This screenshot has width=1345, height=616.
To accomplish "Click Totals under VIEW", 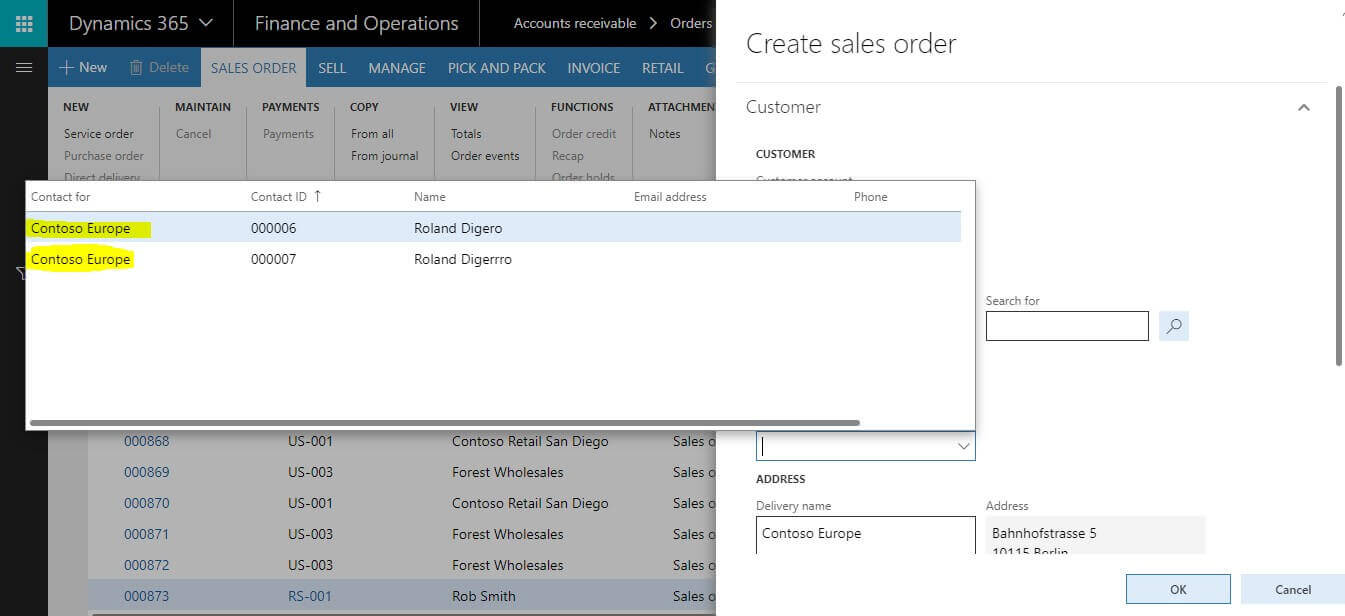I will tap(466, 134).
